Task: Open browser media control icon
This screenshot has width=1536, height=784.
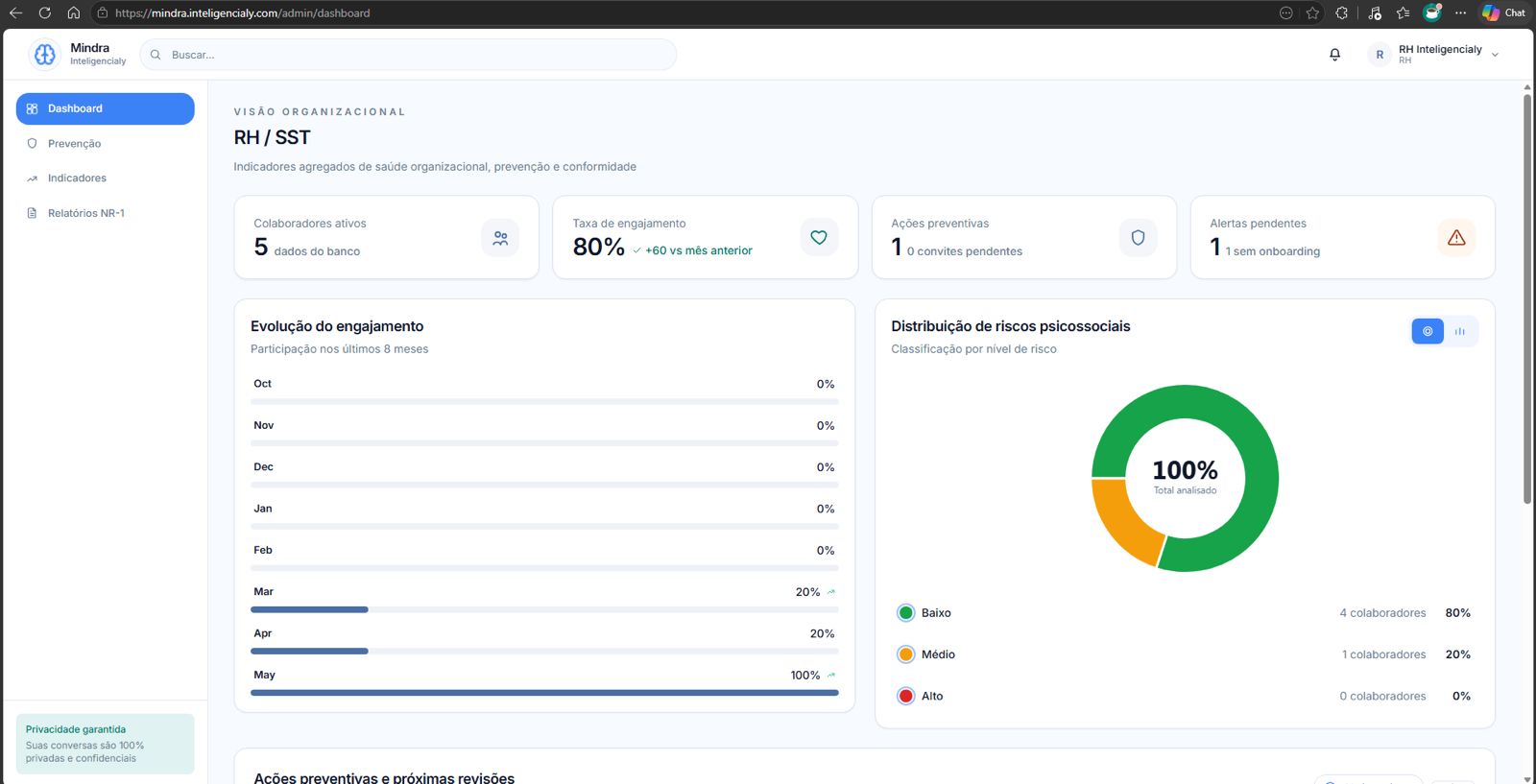Action: 1375,12
